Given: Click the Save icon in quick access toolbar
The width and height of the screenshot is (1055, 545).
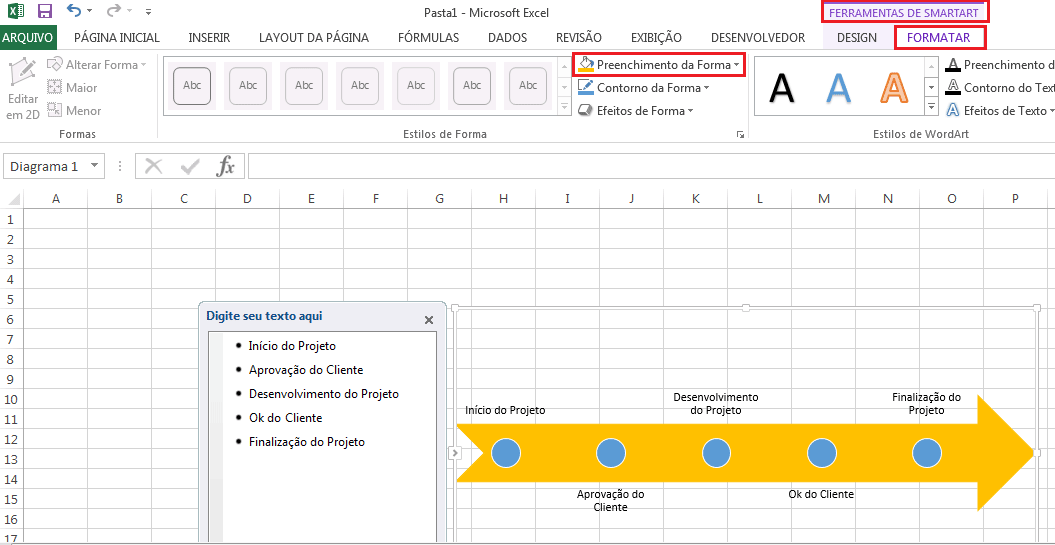Looking at the screenshot, I should tap(44, 12).
